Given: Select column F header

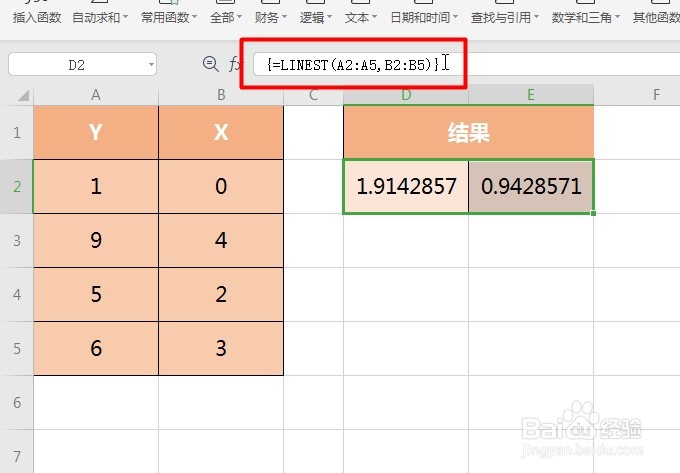Looking at the screenshot, I should tap(637, 95).
